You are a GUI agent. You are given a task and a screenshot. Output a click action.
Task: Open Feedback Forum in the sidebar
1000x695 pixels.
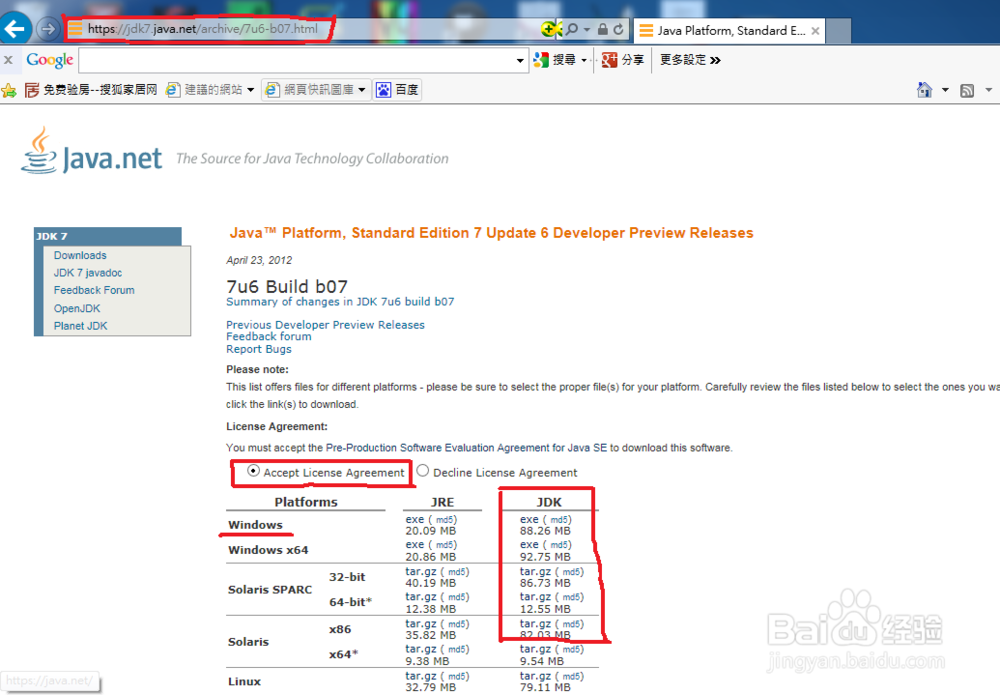click(x=94, y=290)
